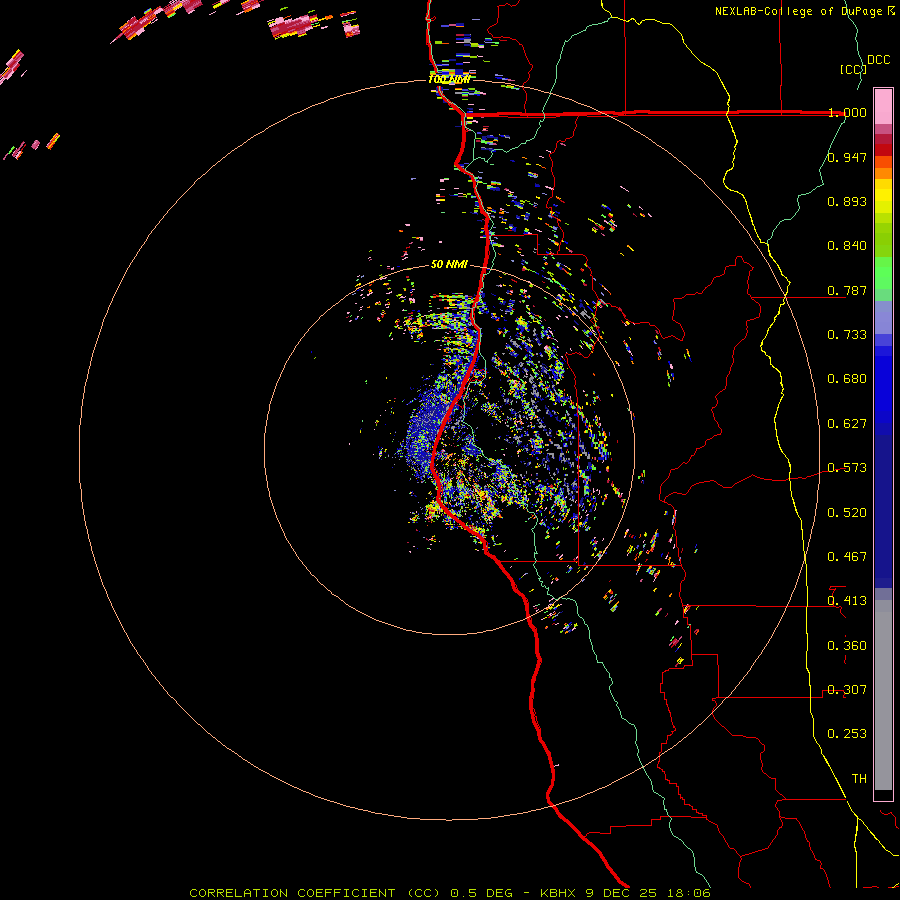Viewport: 900px width, 900px height.
Task: Select the 0.413 legend value
Action: click(x=847, y=601)
